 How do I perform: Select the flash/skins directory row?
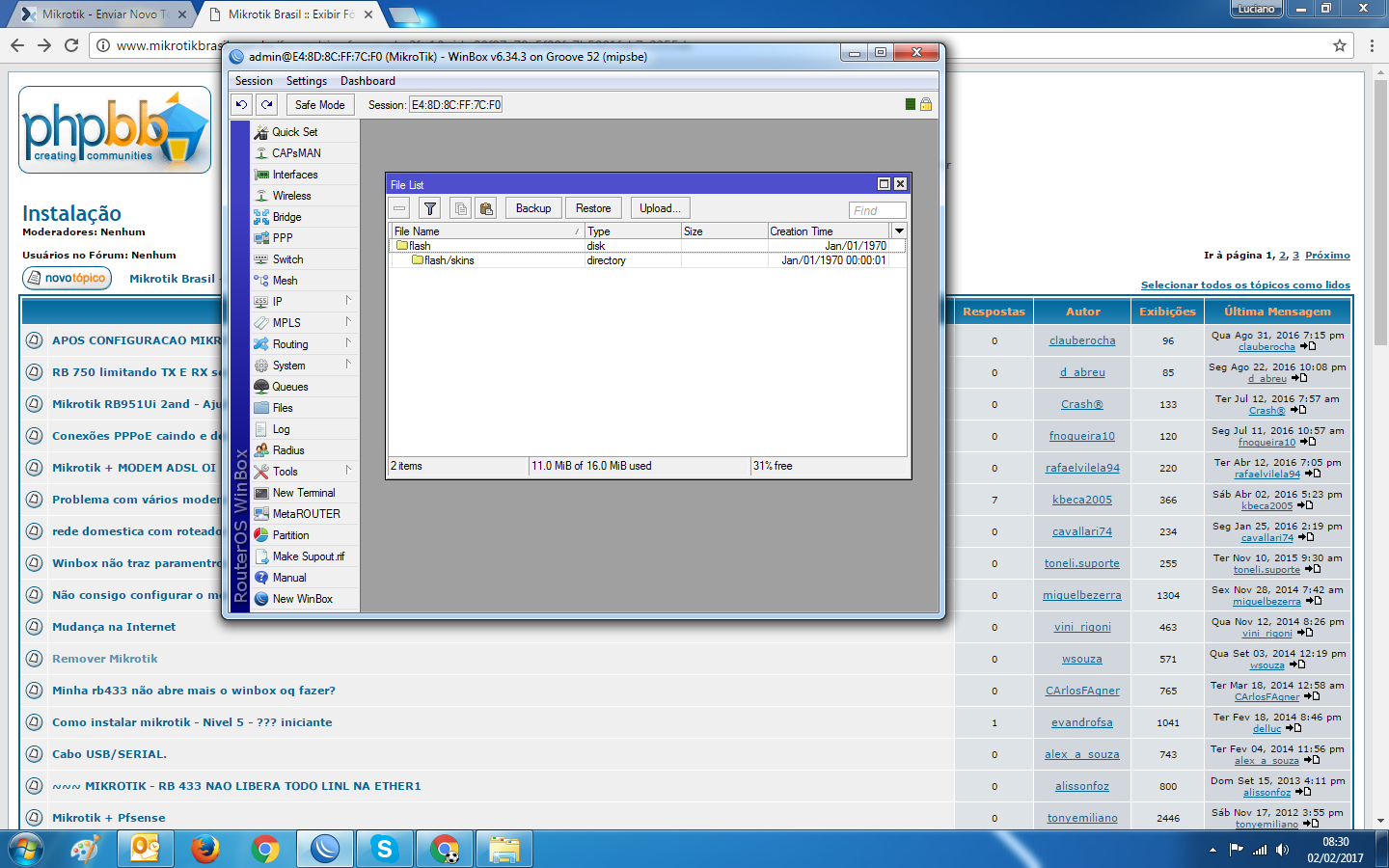[647, 260]
